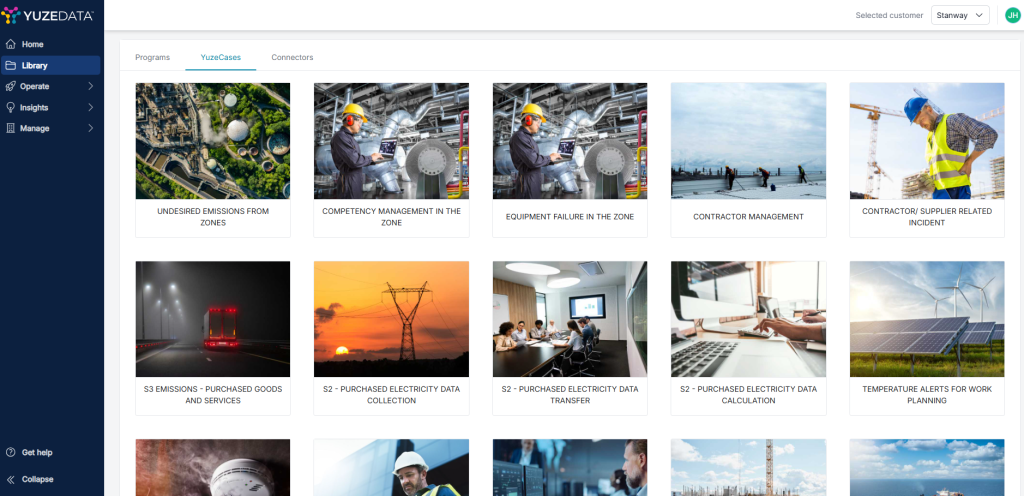Switch to the Connectors tab
The width and height of the screenshot is (1024, 496).
(x=292, y=57)
